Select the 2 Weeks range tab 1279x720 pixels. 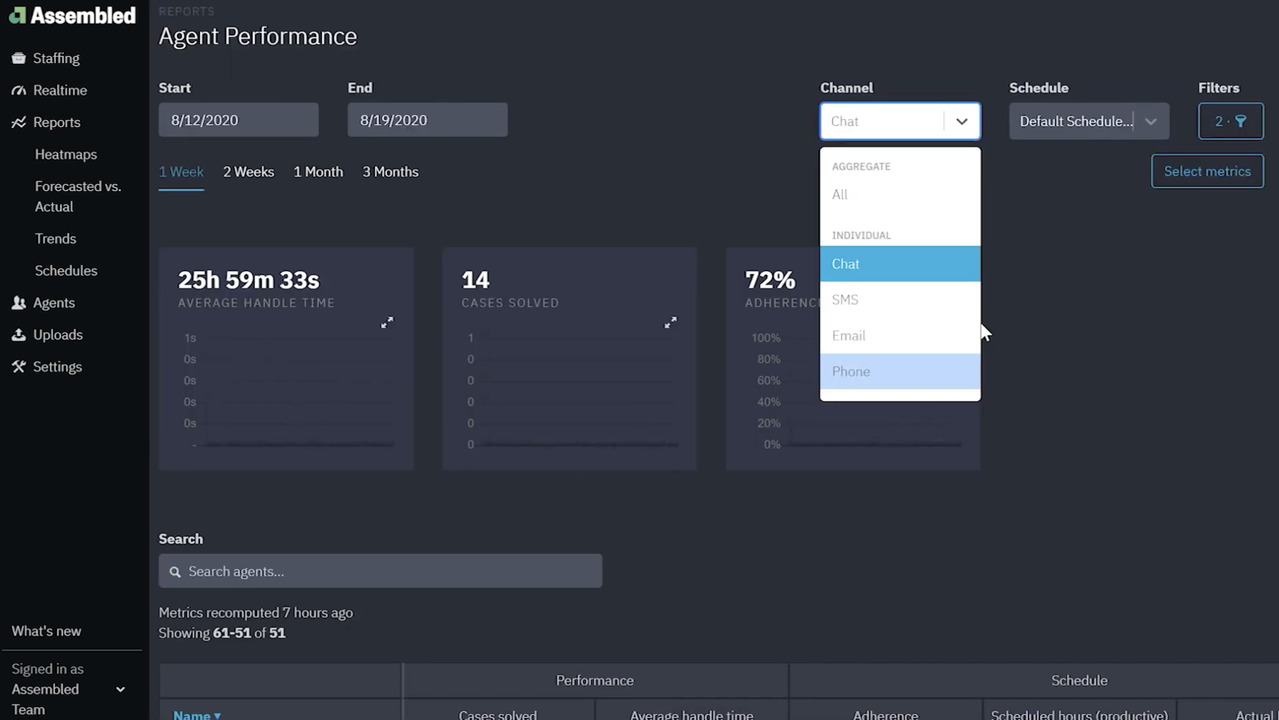[x=248, y=172]
